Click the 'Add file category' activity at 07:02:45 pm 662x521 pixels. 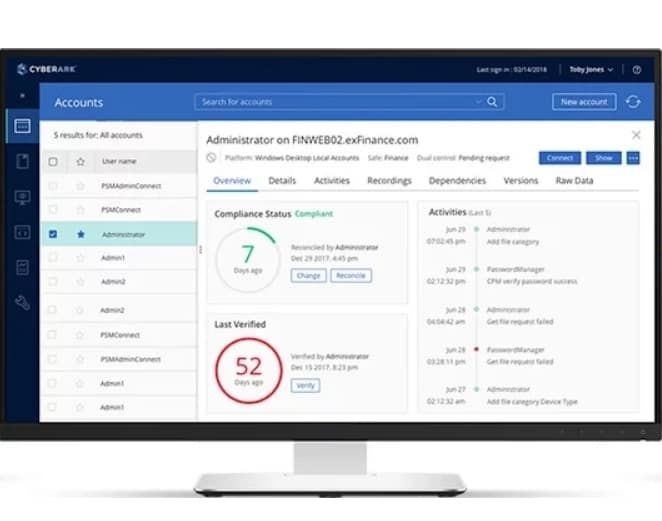[513, 242]
